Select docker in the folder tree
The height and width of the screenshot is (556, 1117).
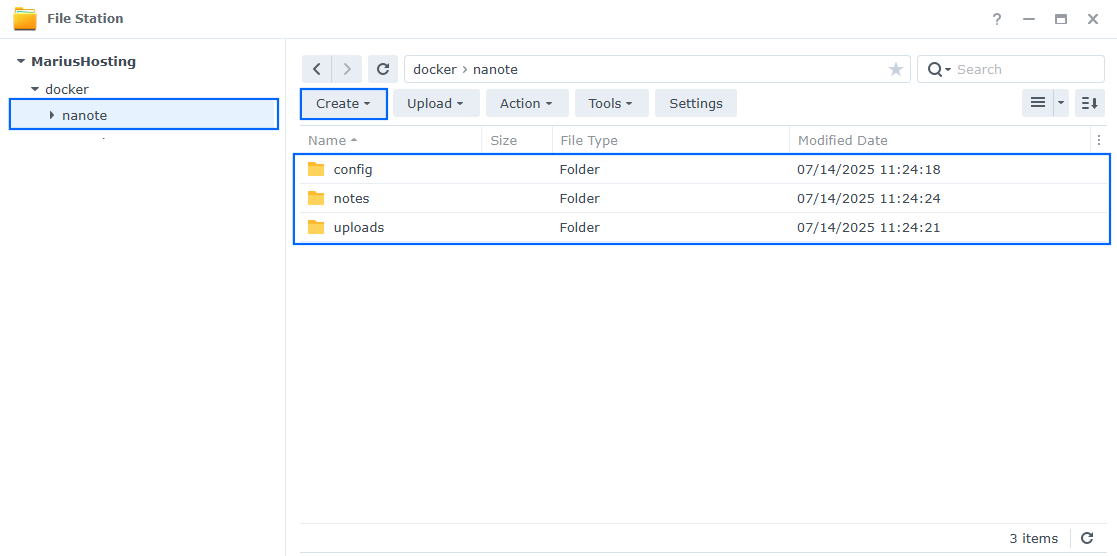[67, 90]
